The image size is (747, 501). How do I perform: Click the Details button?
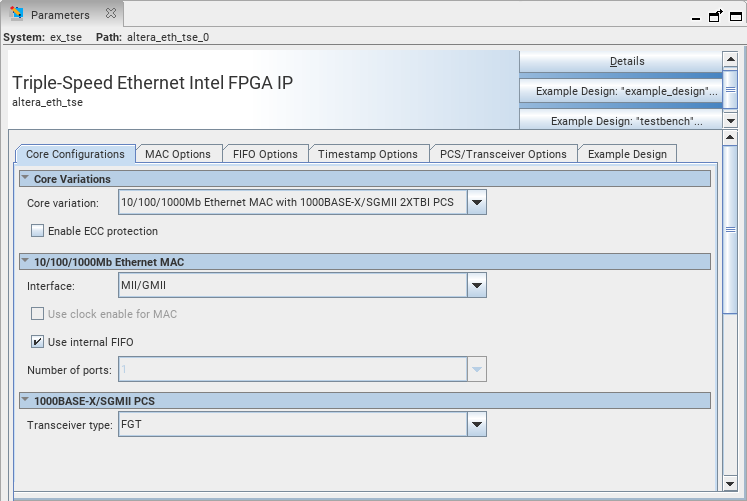(627, 61)
